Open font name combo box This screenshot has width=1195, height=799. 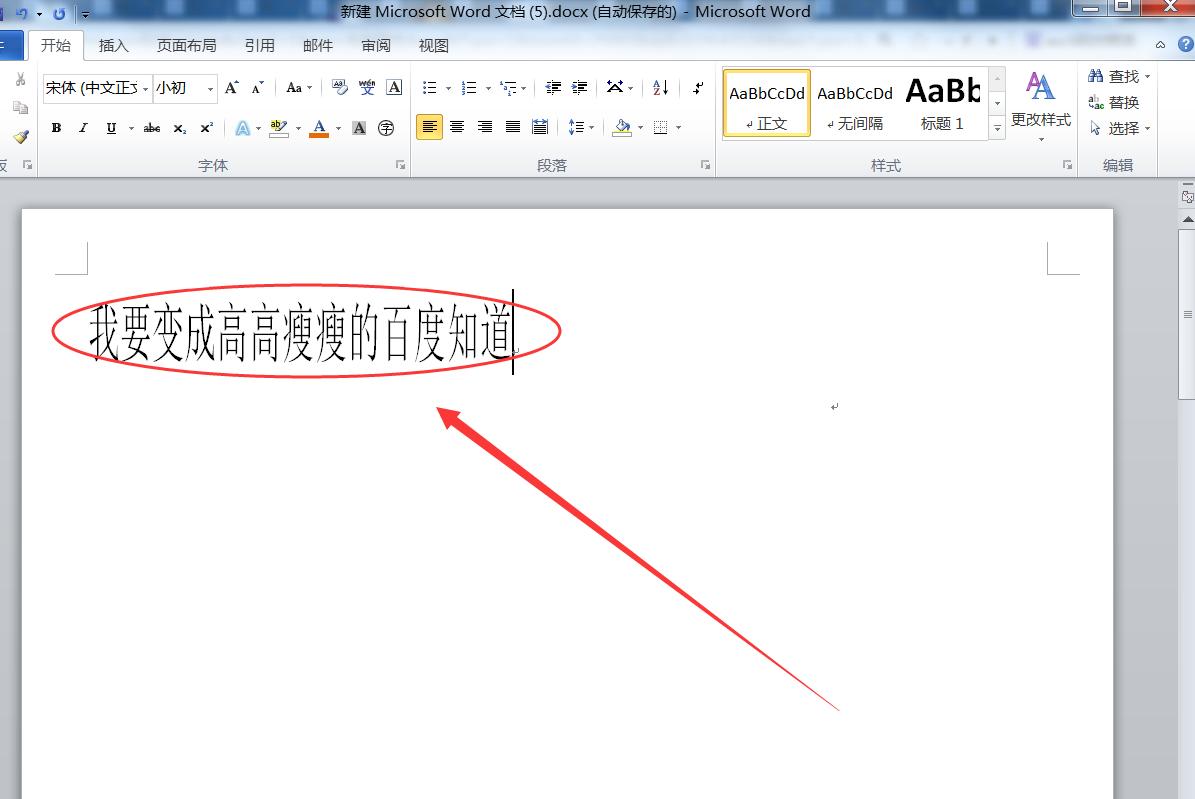tap(97, 88)
